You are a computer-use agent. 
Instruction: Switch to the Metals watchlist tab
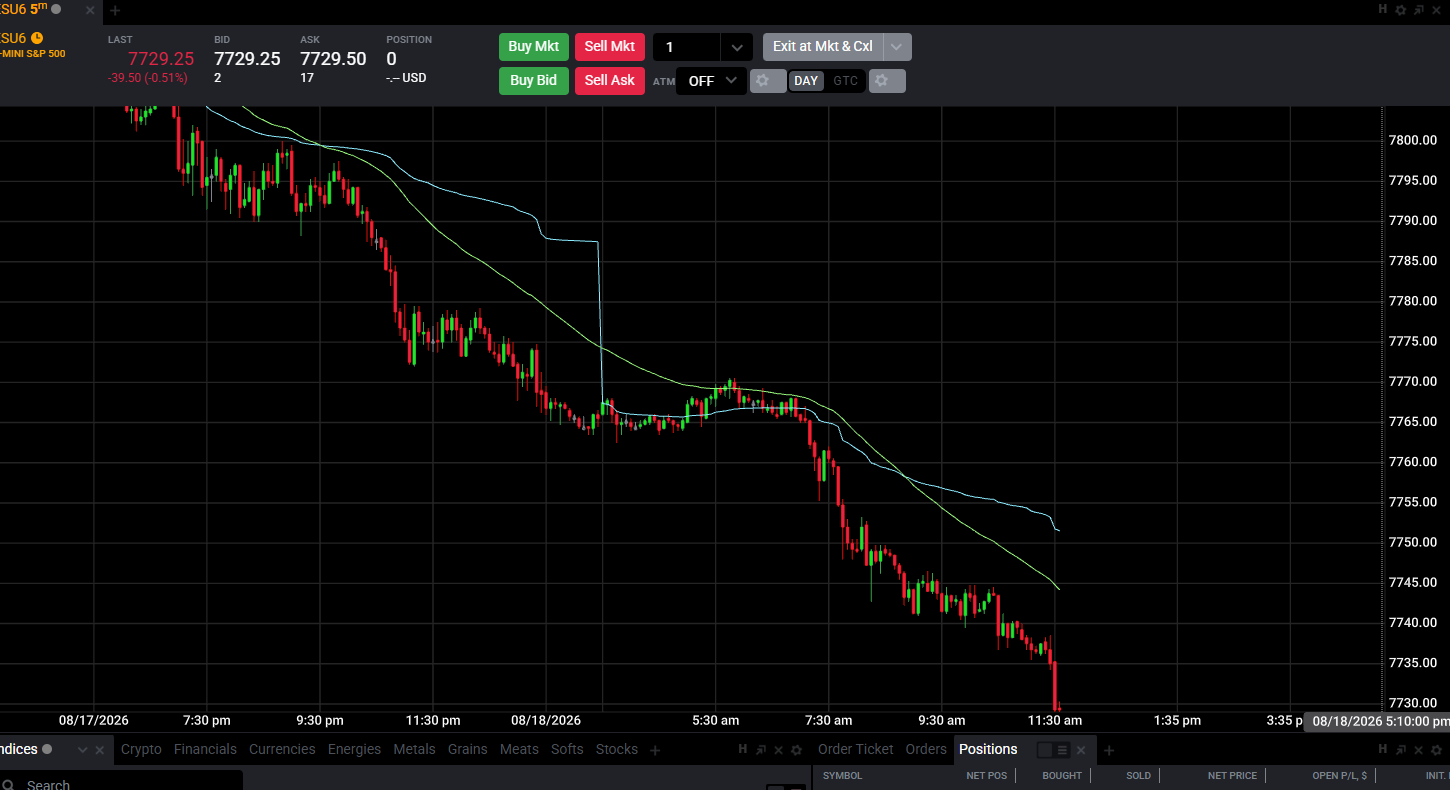[x=414, y=749]
